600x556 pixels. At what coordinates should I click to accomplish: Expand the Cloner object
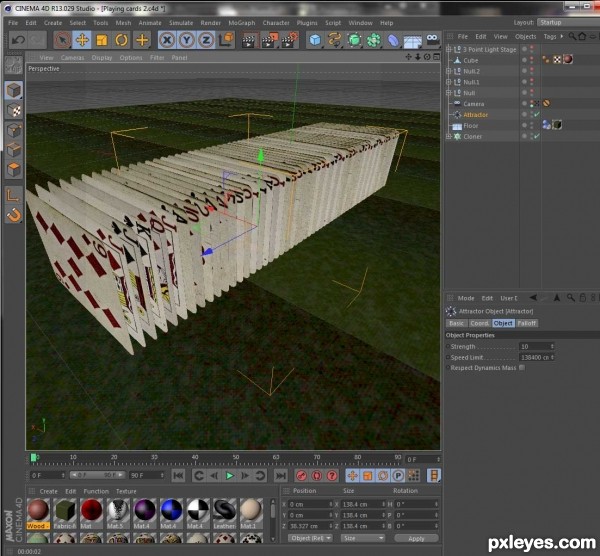click(x=449, y=137)
